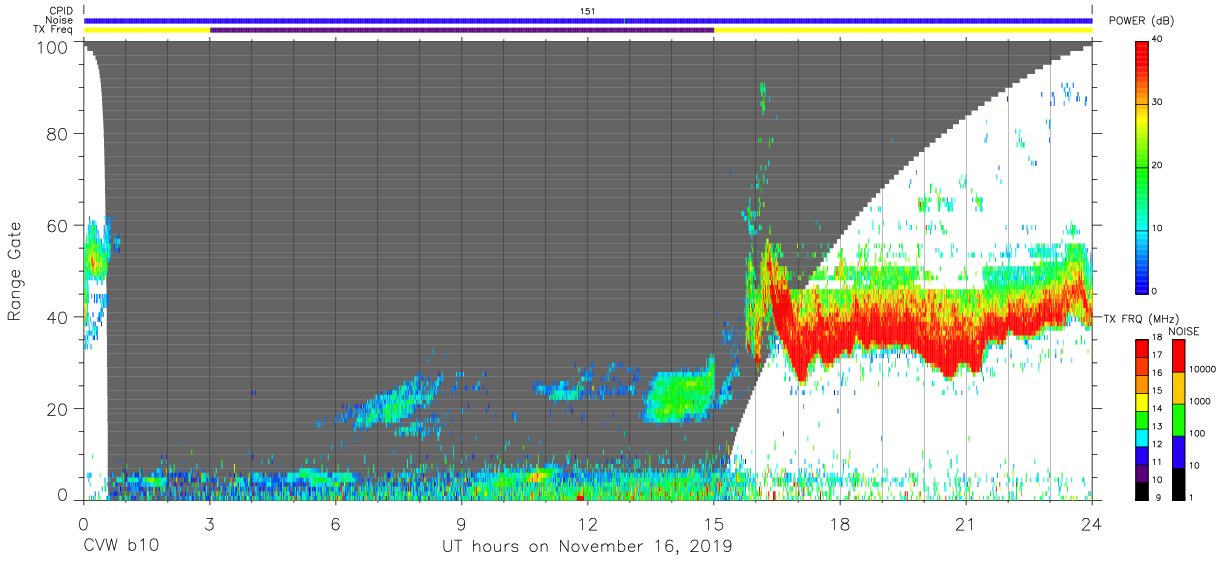The image size is (1228, 567).
Task: Click the CPID label at top left
Action: (x=61, y=11)
